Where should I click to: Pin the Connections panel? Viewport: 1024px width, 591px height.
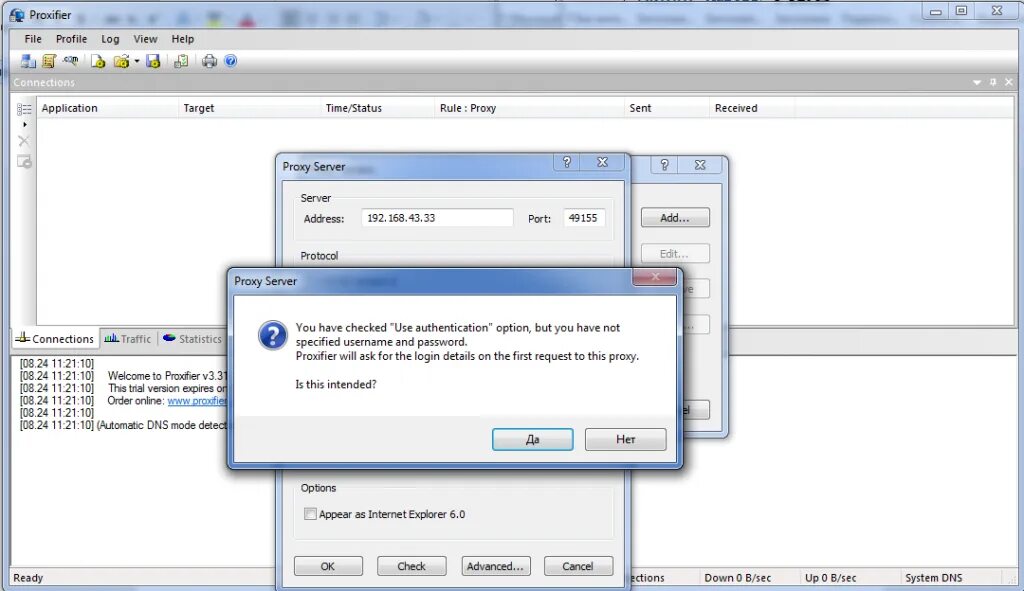(993, 82)
